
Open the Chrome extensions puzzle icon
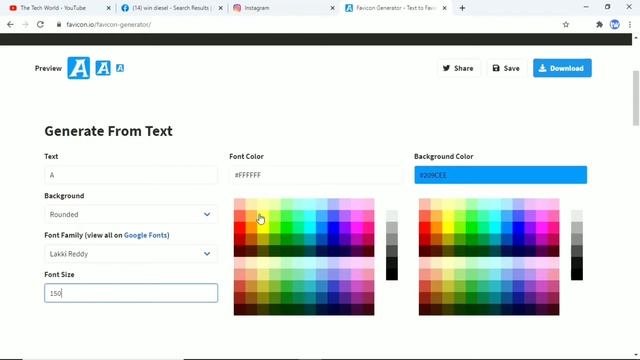point(599,24)
